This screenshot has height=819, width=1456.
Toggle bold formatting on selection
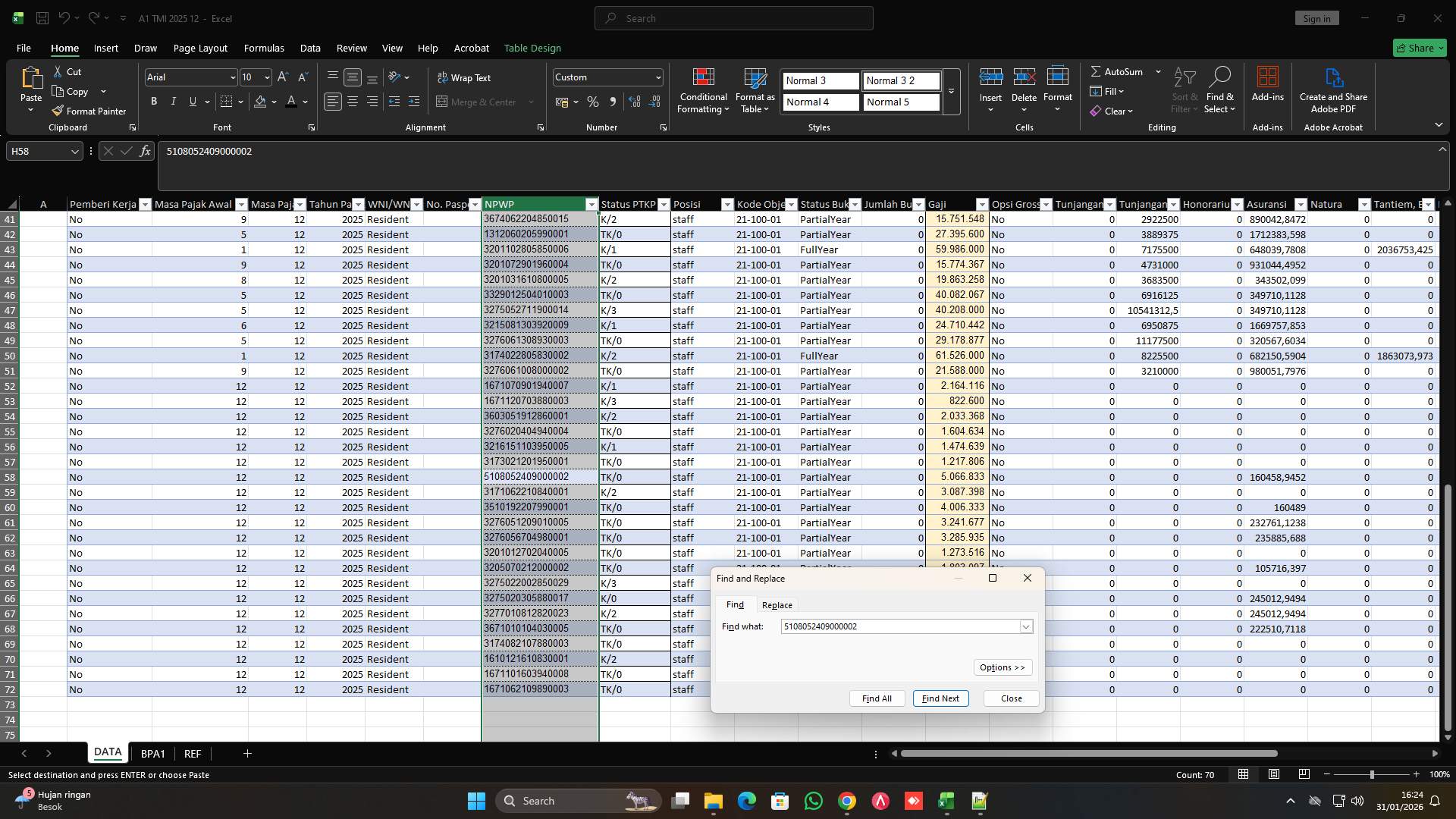point(153,101)
